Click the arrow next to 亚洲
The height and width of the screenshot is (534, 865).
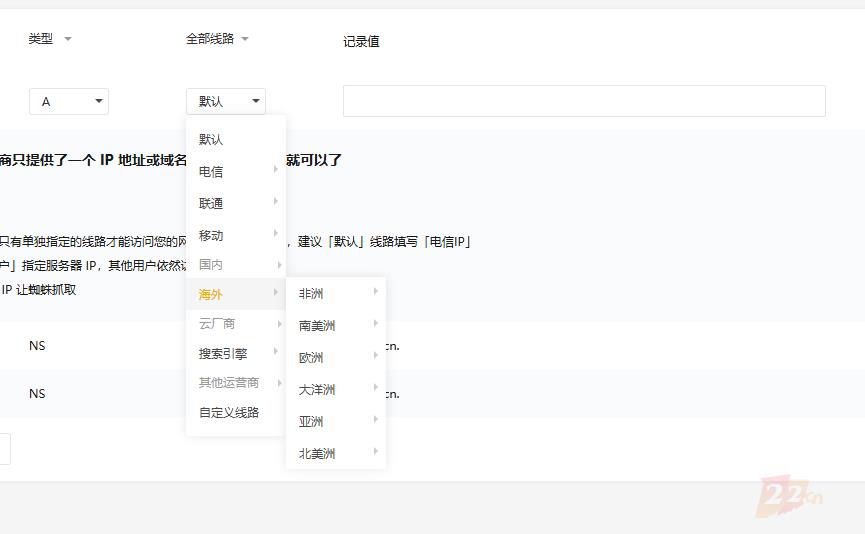[x=376, y=420]
